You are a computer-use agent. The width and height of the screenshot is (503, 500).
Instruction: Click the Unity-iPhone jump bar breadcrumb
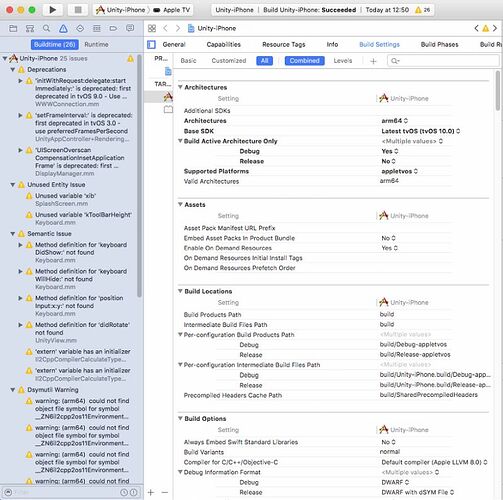212,28
